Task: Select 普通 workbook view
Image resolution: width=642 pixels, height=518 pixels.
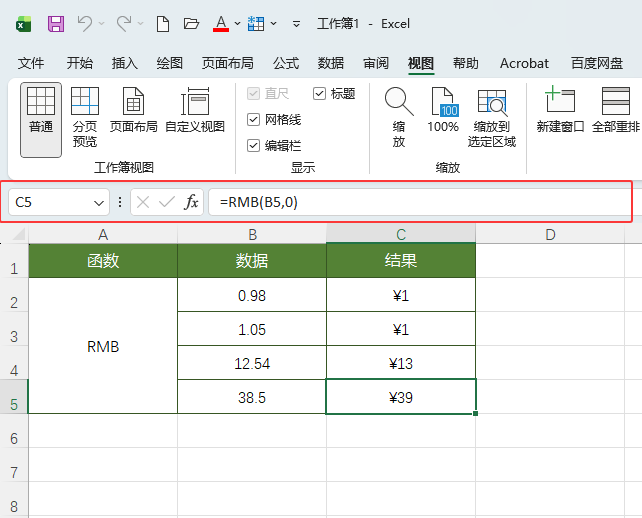Action: (41, 120)
